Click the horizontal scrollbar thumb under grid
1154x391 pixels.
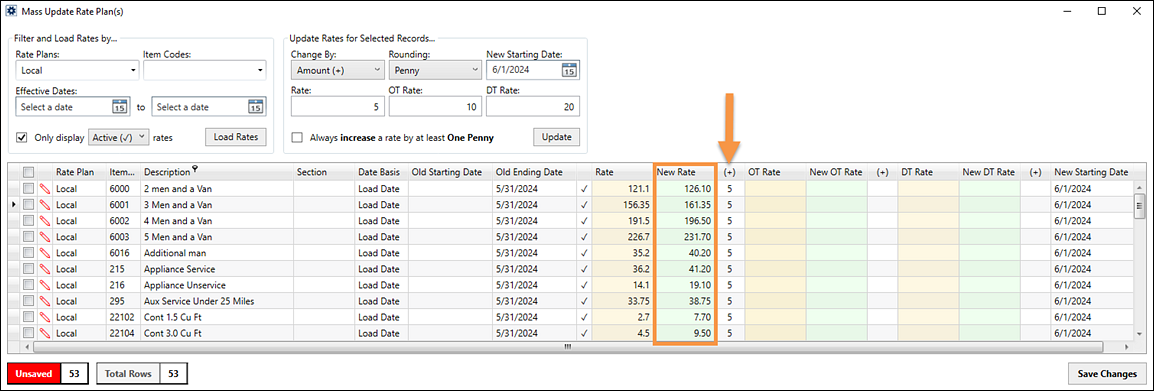[x=567, y=346]
